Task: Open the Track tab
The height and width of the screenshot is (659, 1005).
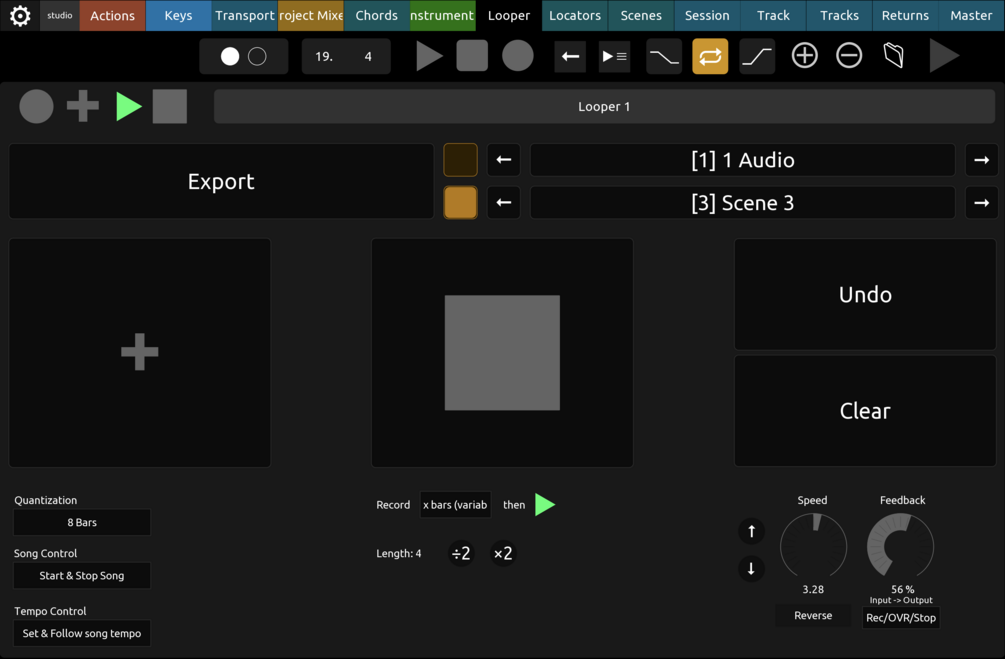Action: pos(773,15)
